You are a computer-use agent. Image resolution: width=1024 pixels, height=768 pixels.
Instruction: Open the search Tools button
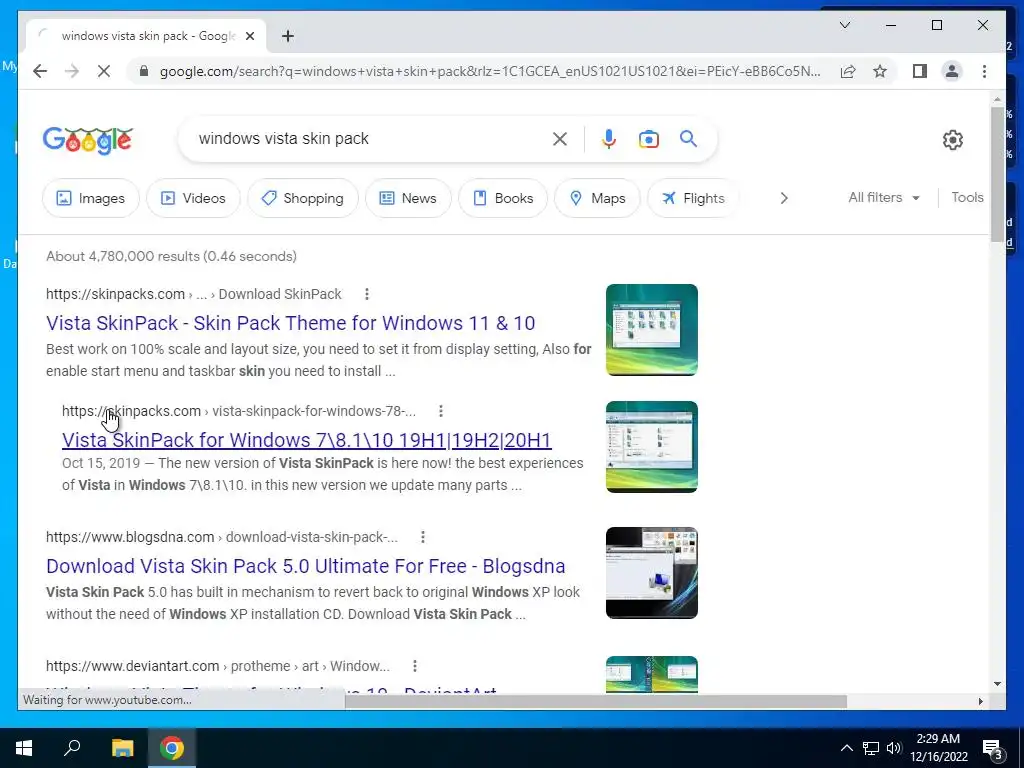967,197
